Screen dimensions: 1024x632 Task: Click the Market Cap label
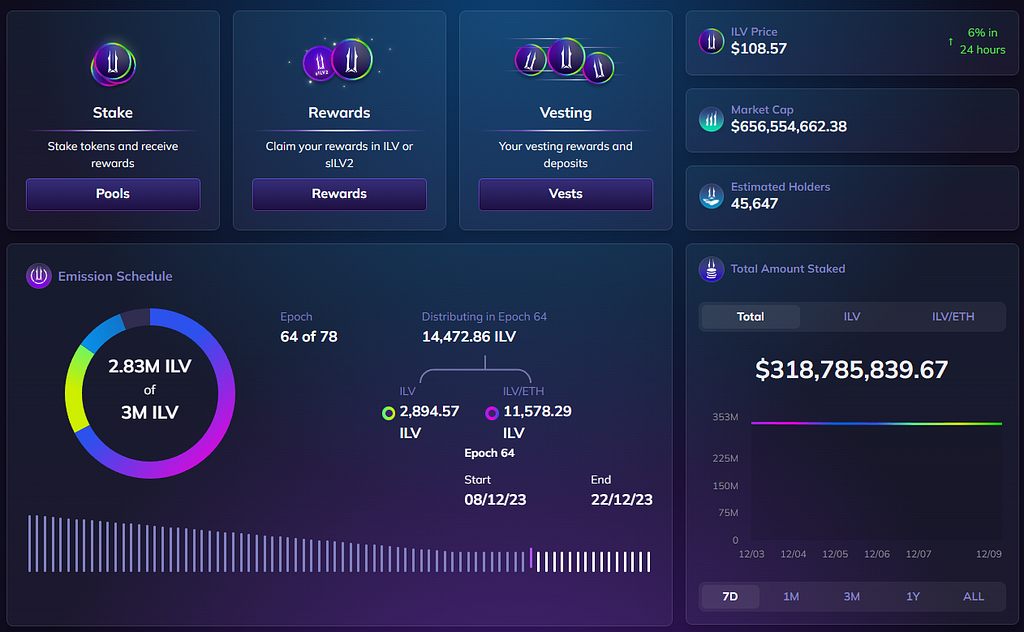point(762,110)
